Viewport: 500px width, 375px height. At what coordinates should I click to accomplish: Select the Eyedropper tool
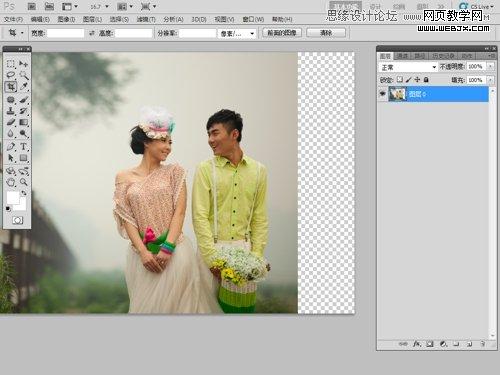pos(24,87)
